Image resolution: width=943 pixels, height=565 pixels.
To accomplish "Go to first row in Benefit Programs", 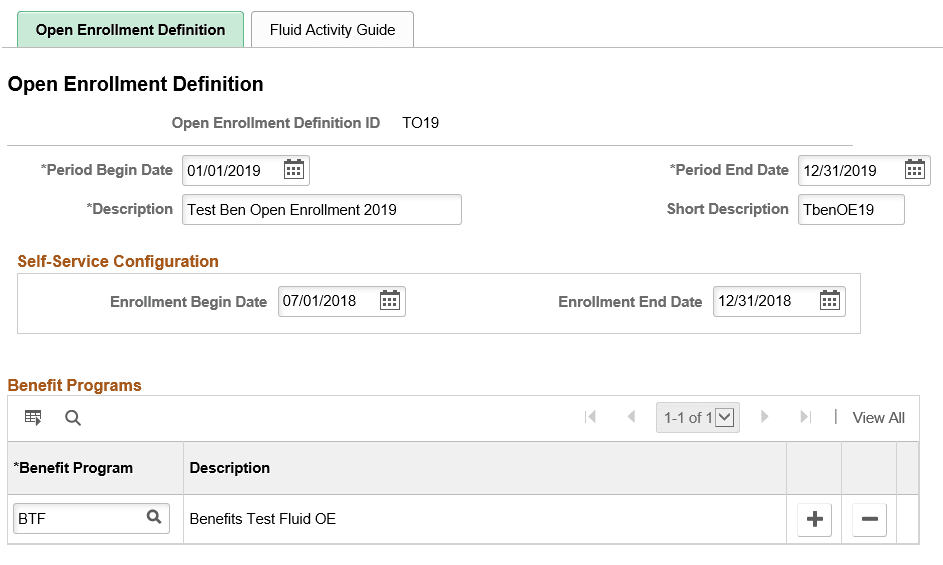I will (x=590, y=417).
